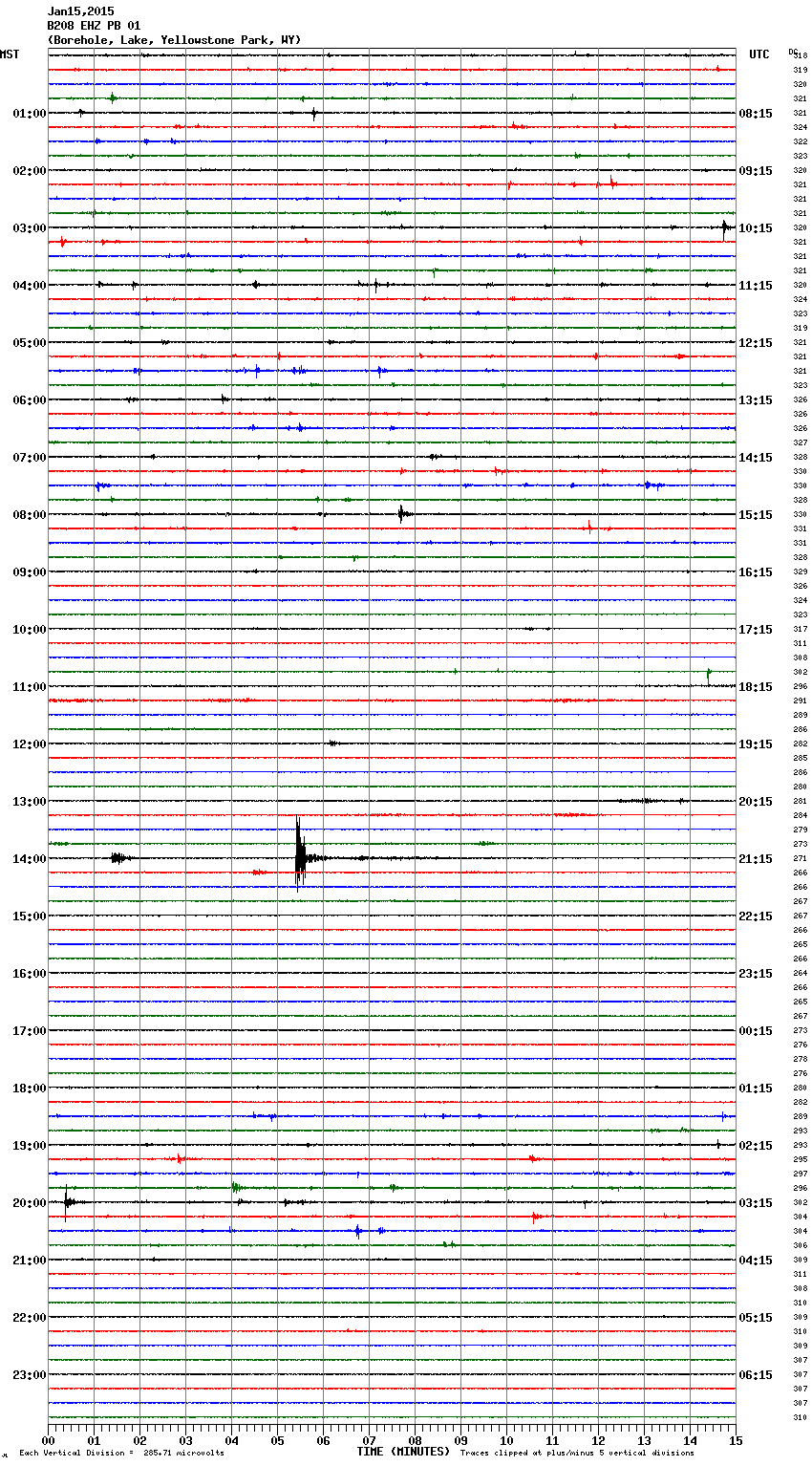Click the DC column header at top right
Screen dimensions: 812x1466
[793, 51]
